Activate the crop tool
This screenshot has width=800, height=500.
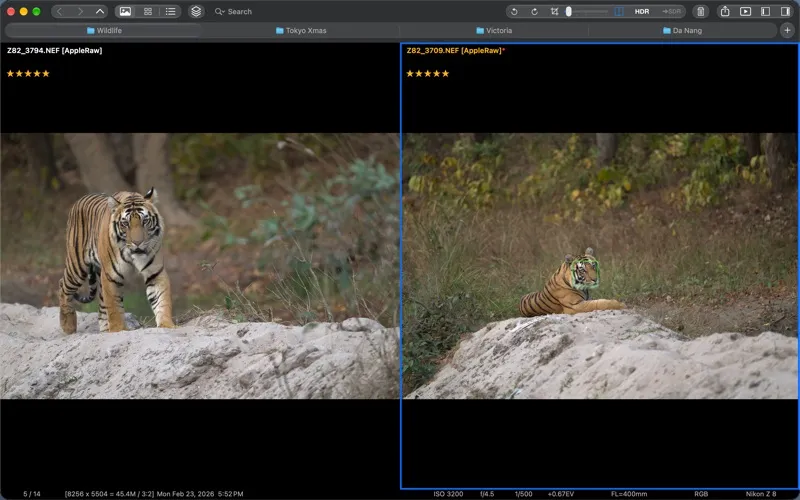coord(554,11)
